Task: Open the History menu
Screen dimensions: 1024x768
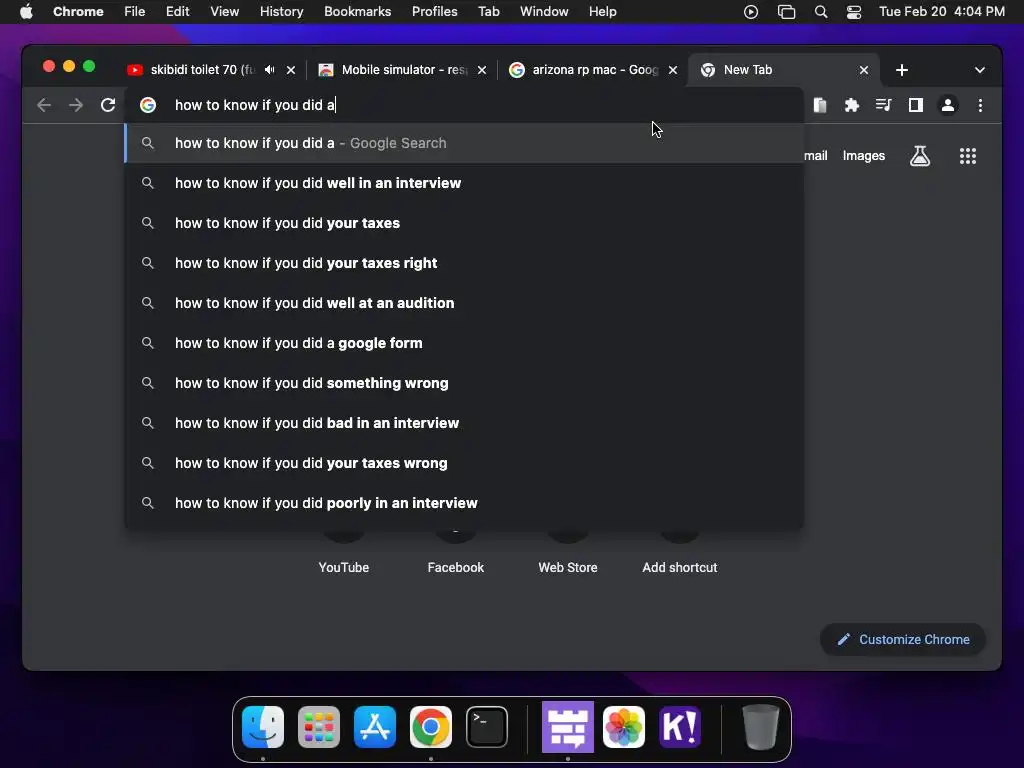Action: click(x=281, y=12)
